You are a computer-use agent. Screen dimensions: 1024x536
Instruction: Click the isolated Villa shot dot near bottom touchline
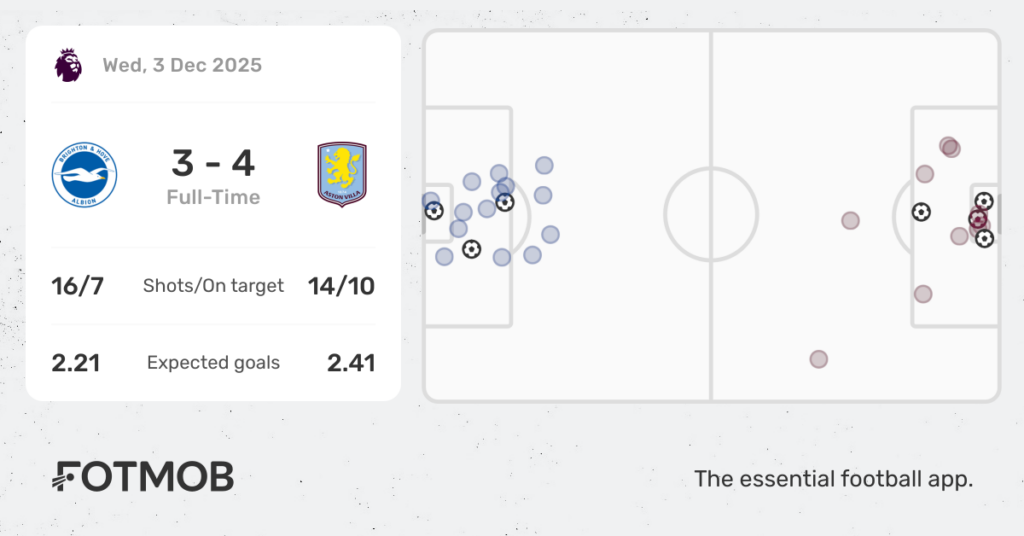pyautogui.click(x=819, y=359)
